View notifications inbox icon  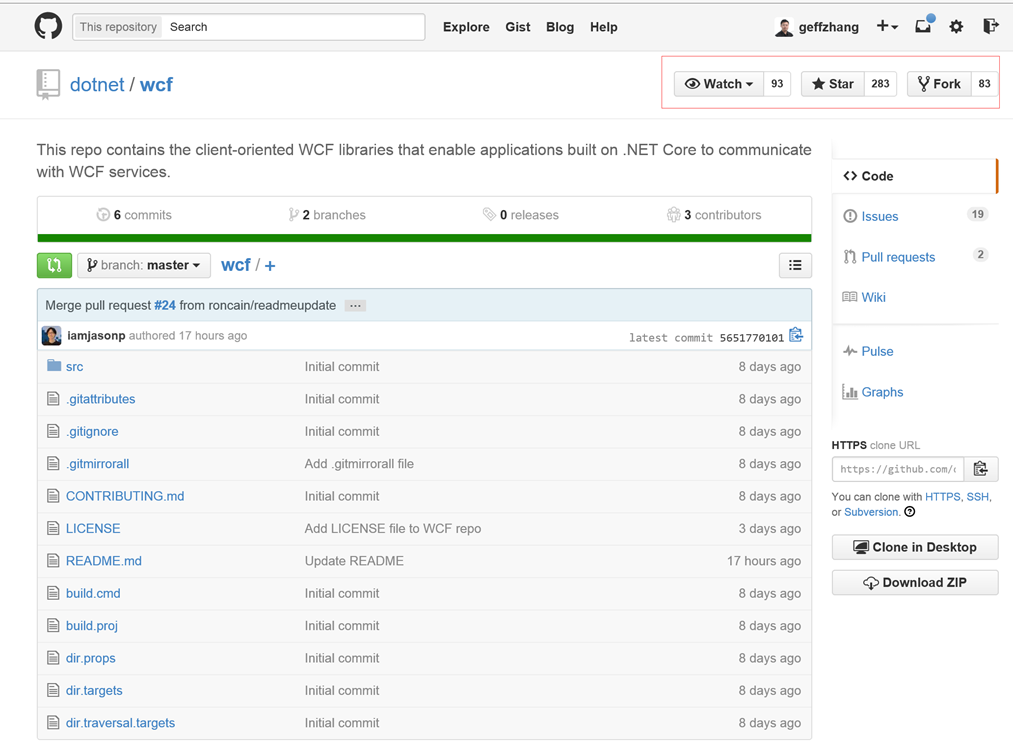pos(924,26)
